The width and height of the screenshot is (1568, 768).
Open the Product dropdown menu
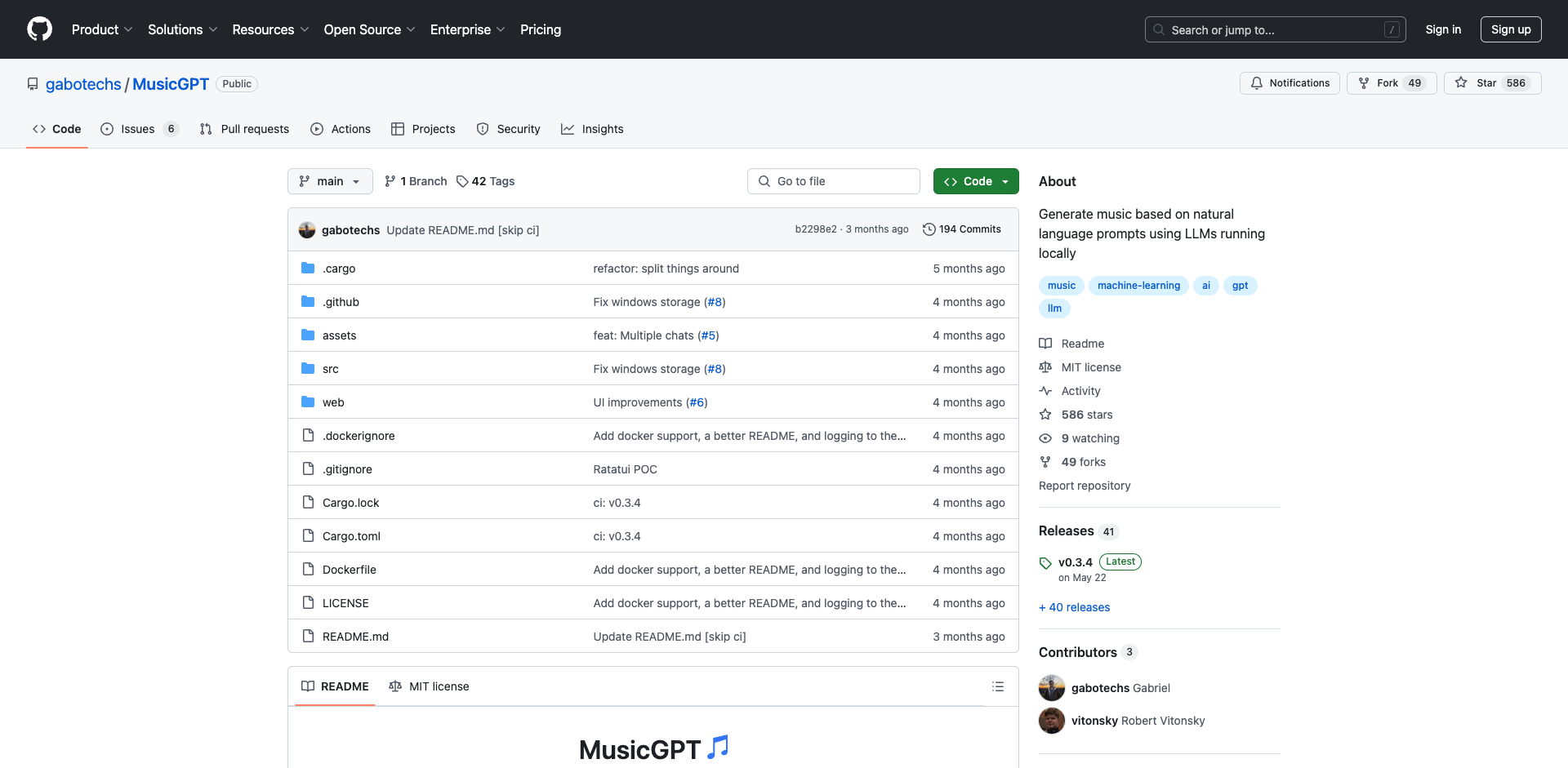pyautogui.click(x=101, y=29)
